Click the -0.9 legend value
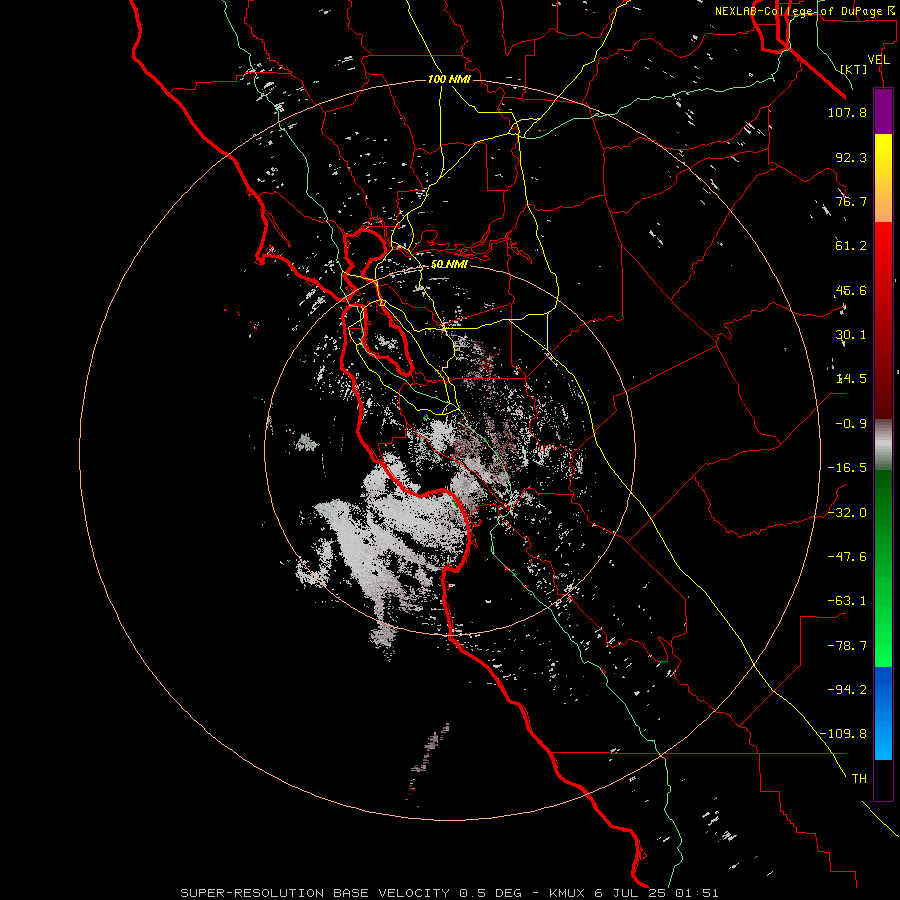 coord(851,424)
